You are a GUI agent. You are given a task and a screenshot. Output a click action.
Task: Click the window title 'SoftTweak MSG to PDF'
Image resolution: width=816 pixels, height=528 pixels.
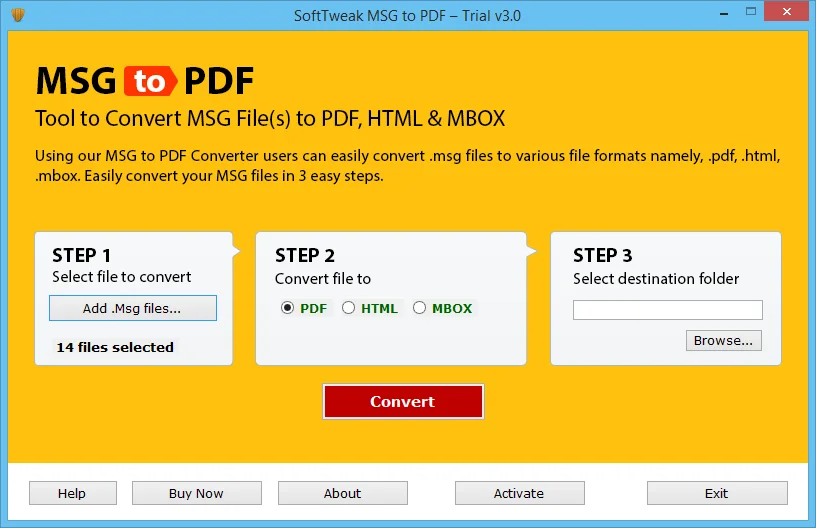[407, 15]
